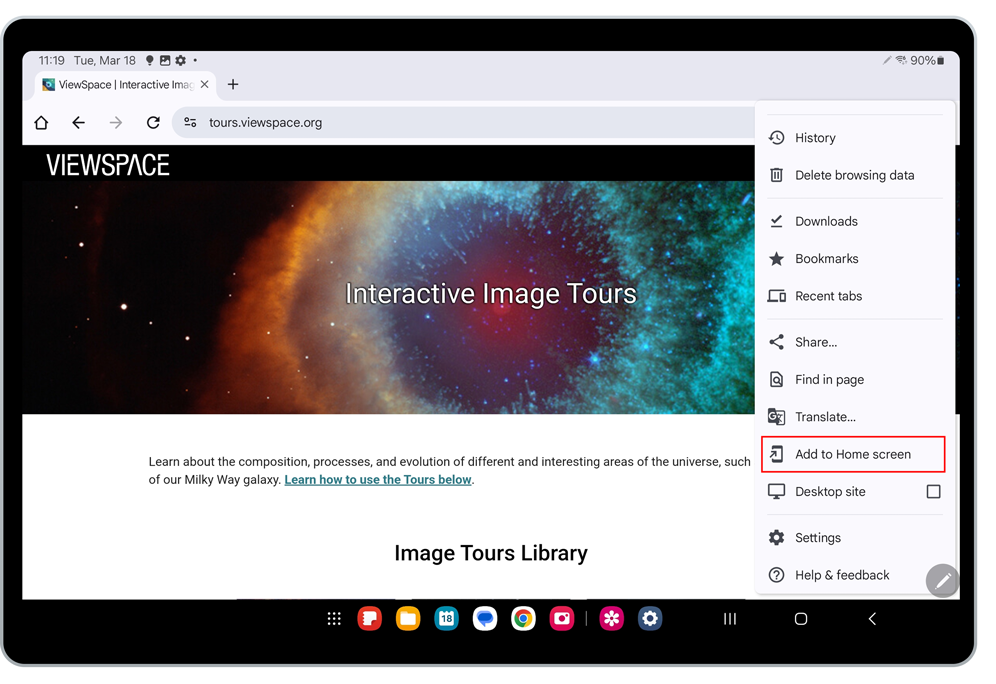This screenshot has height=684, width=996.
Task: Tap the Share icon
Action: pyautogui.click(x=776, y=342)
